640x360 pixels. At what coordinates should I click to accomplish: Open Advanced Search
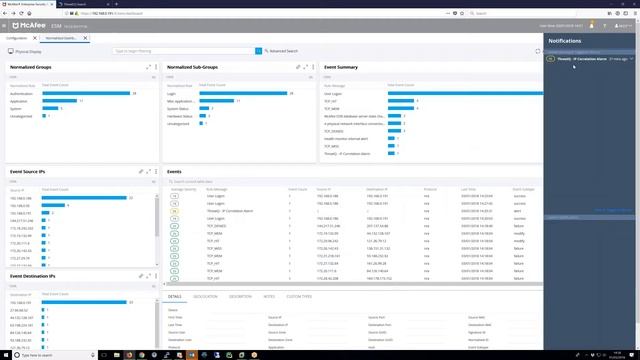(281, 51)
